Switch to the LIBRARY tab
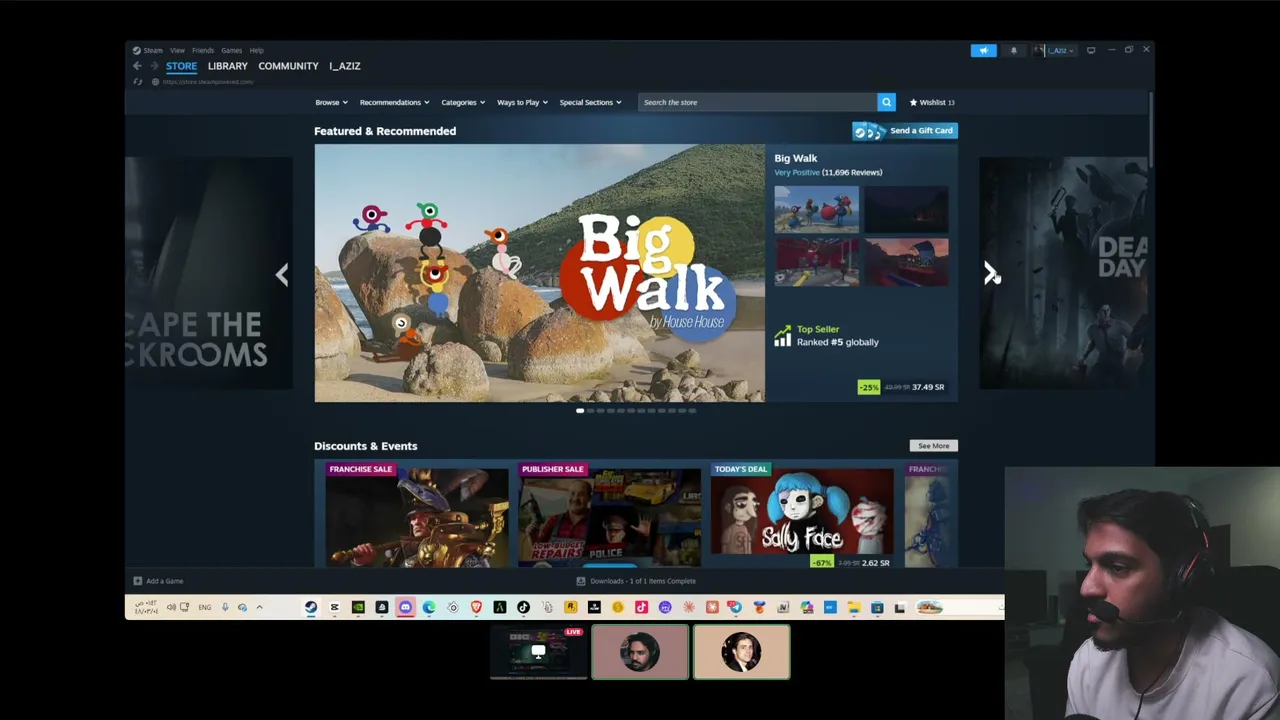 point(228,66)
